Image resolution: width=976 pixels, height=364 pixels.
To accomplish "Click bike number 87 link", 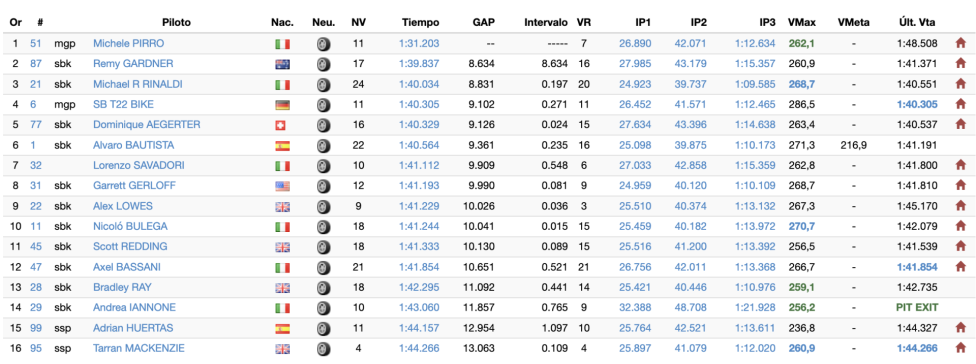I will 35,63.
